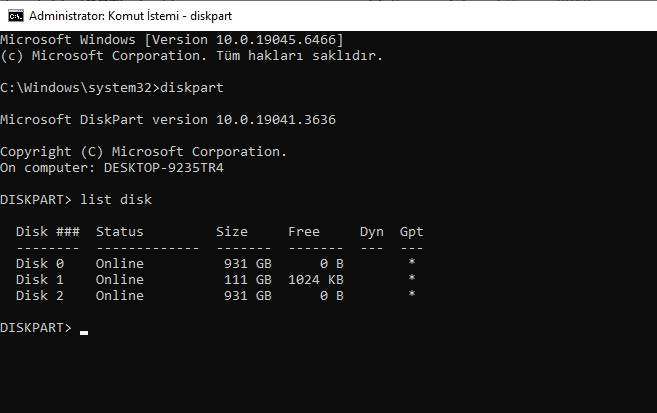Click the 'Size' column header

tap(232, 232)
